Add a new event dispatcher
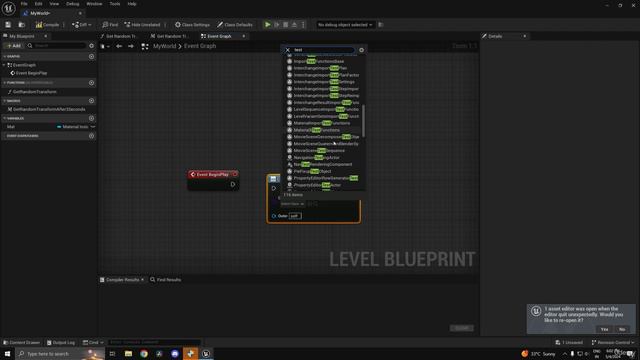640x360 pixels. [91, 136]
